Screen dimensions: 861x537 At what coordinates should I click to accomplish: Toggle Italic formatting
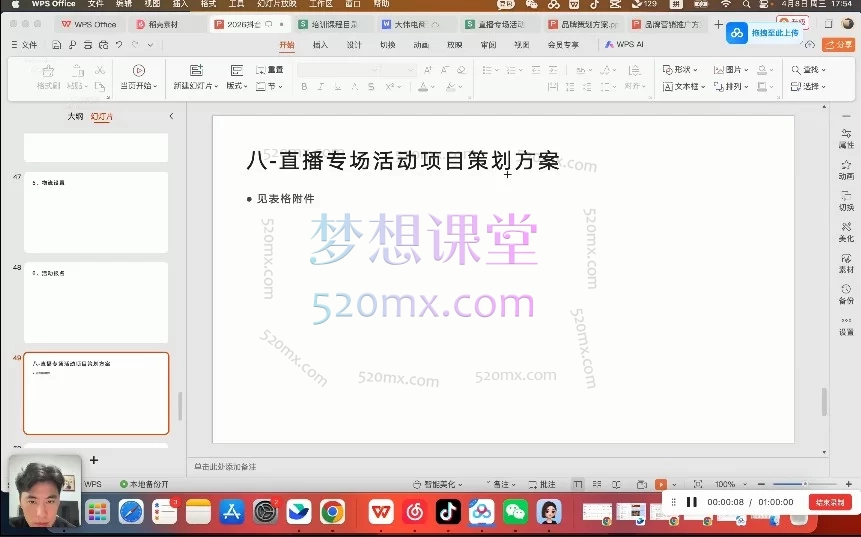point(321,87)
